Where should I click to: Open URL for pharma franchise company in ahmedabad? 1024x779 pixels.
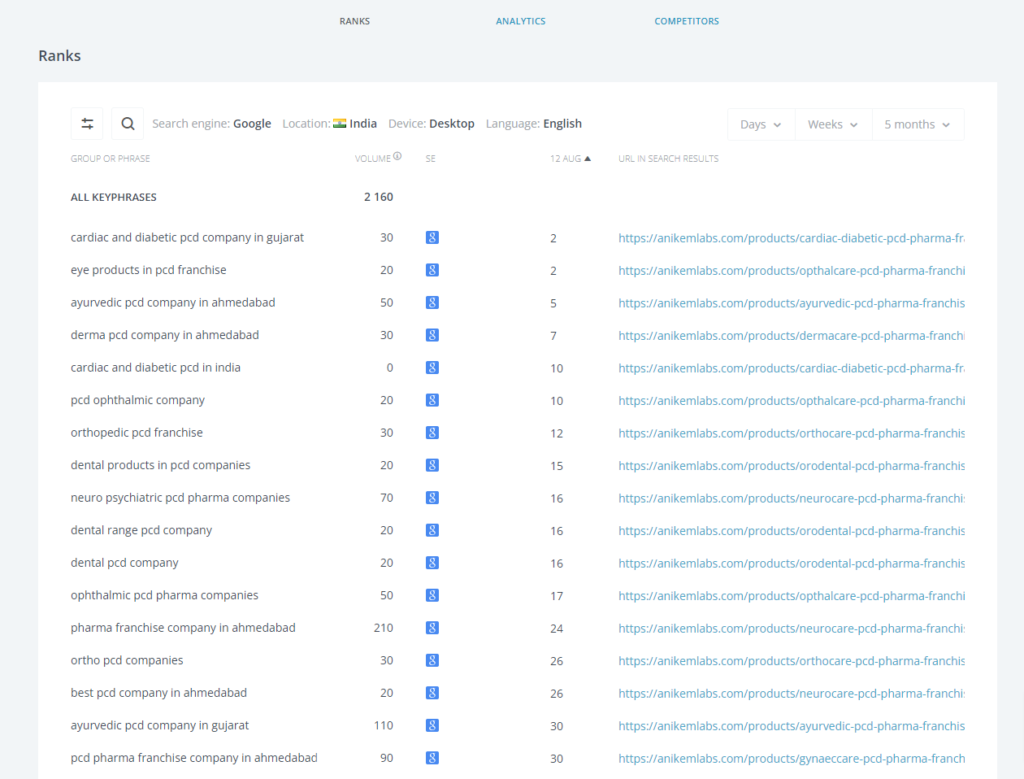pos(792,629)
